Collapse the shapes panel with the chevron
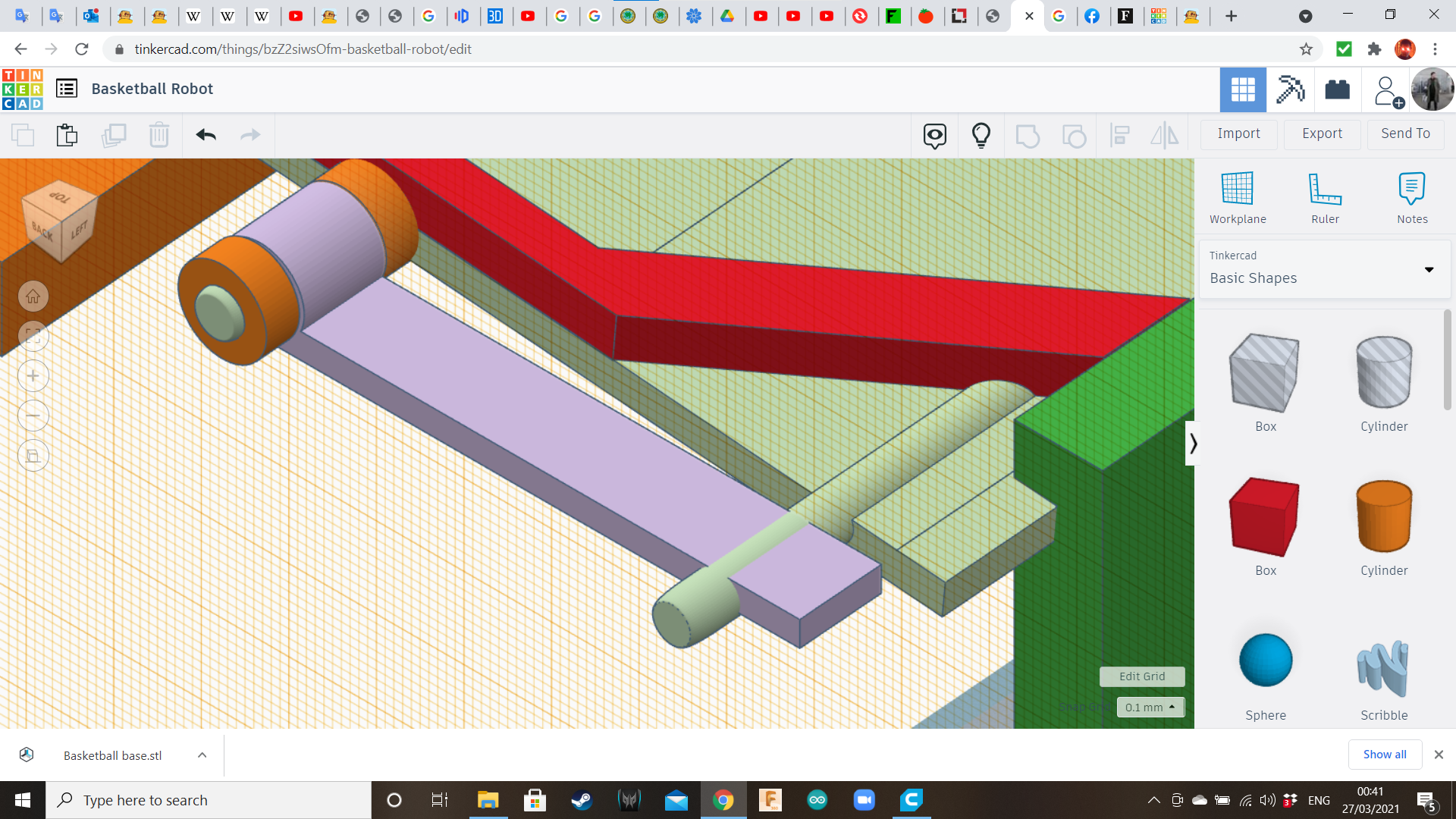Image resolution: width=1456 pixels, height=819 pixels. click(1192, 443)
